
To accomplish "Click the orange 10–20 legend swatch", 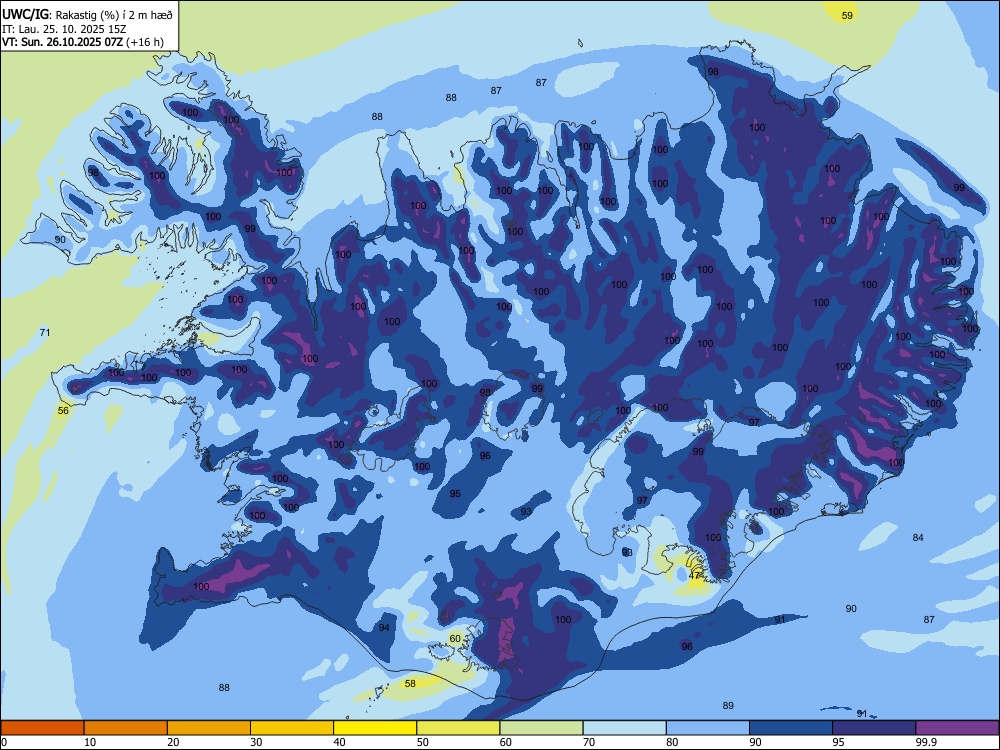I will point(126,728).
